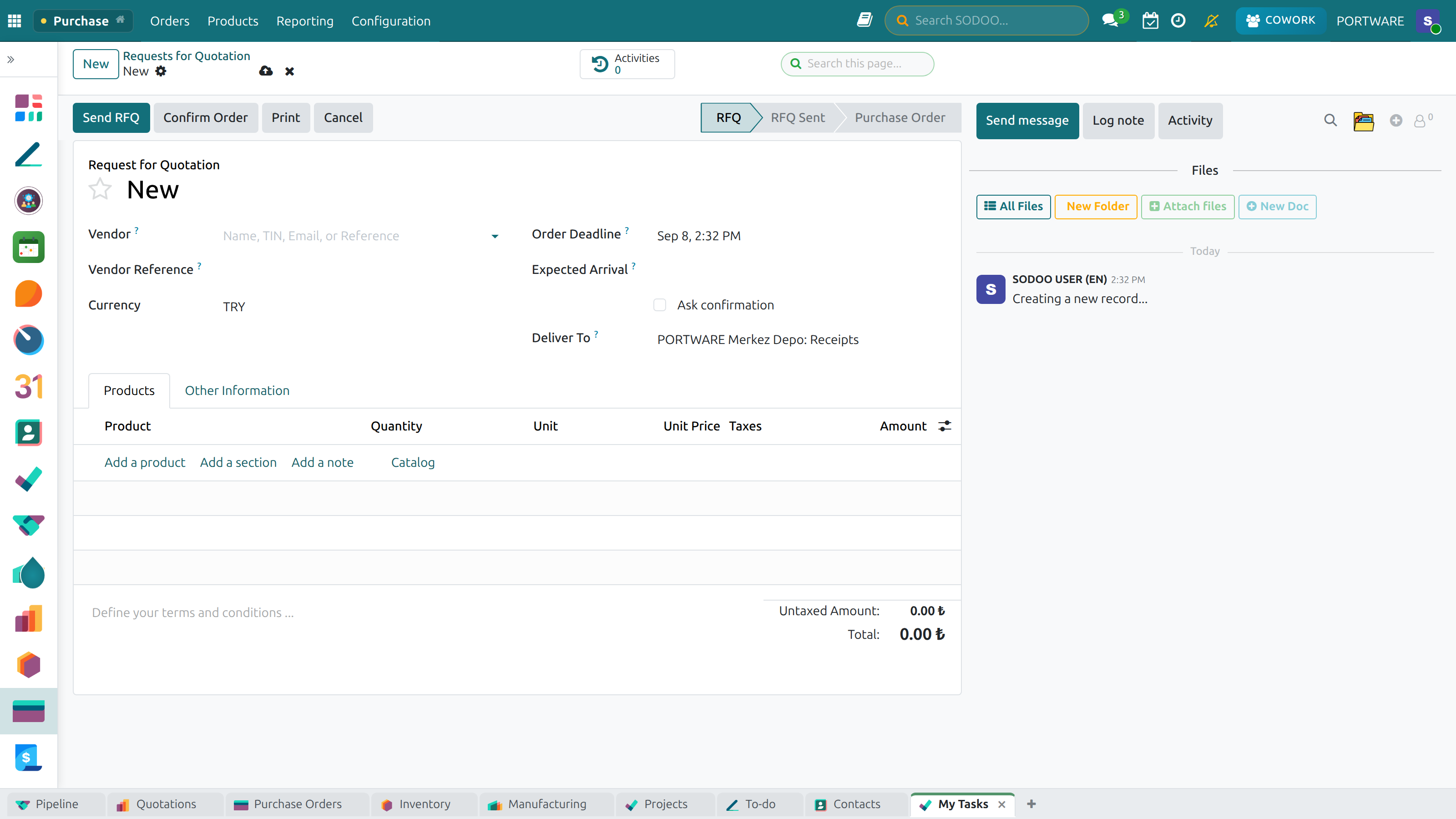Open the Contacts app icon in sidebar
This screenshot has width=1456, height=819.
pos(28,433)
